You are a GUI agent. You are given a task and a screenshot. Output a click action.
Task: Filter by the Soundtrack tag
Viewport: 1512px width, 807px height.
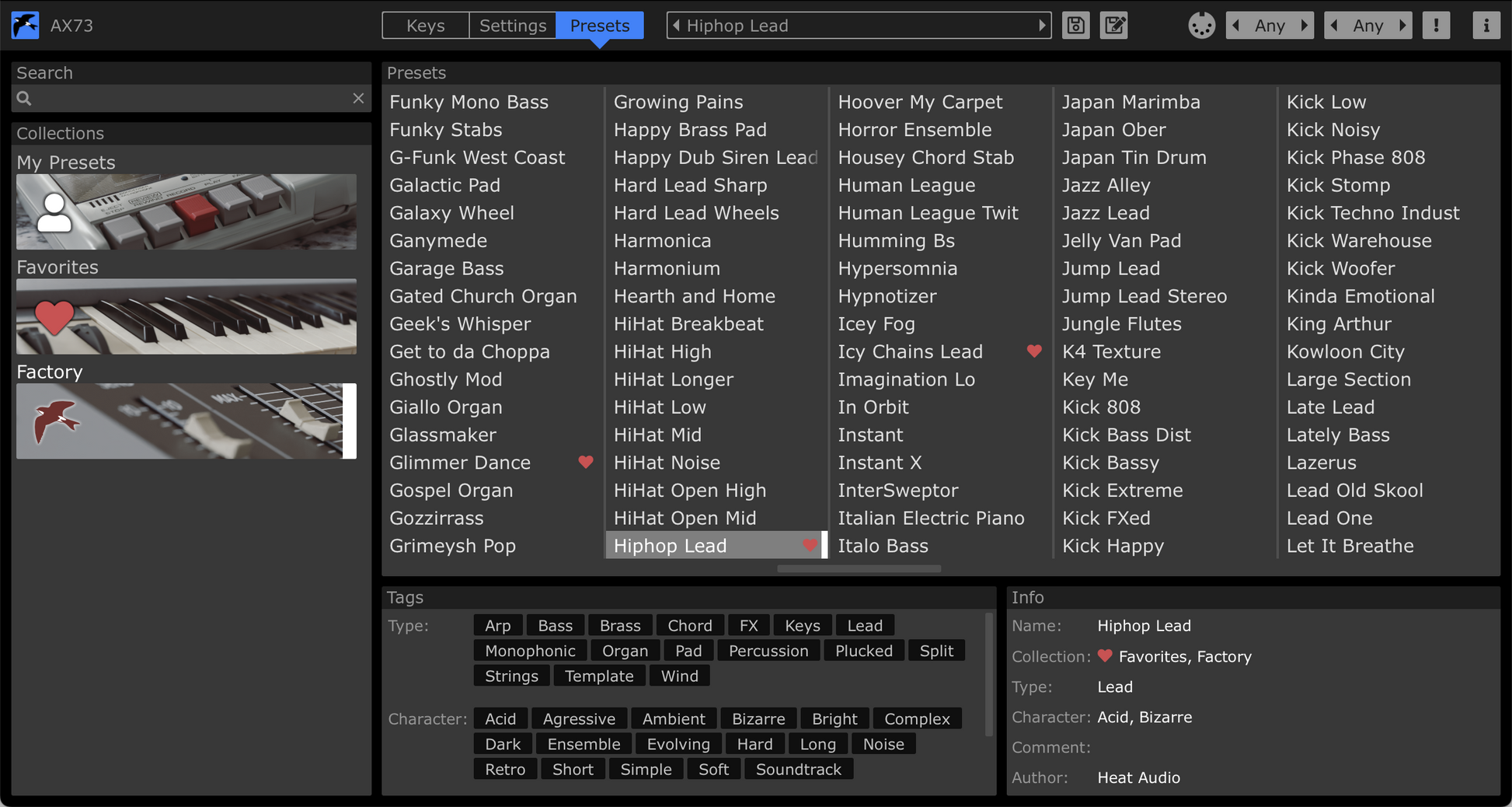[799, 769]
